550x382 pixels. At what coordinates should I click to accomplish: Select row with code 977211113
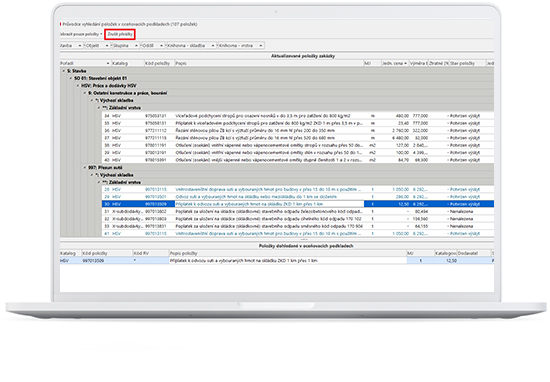point(298,138)
